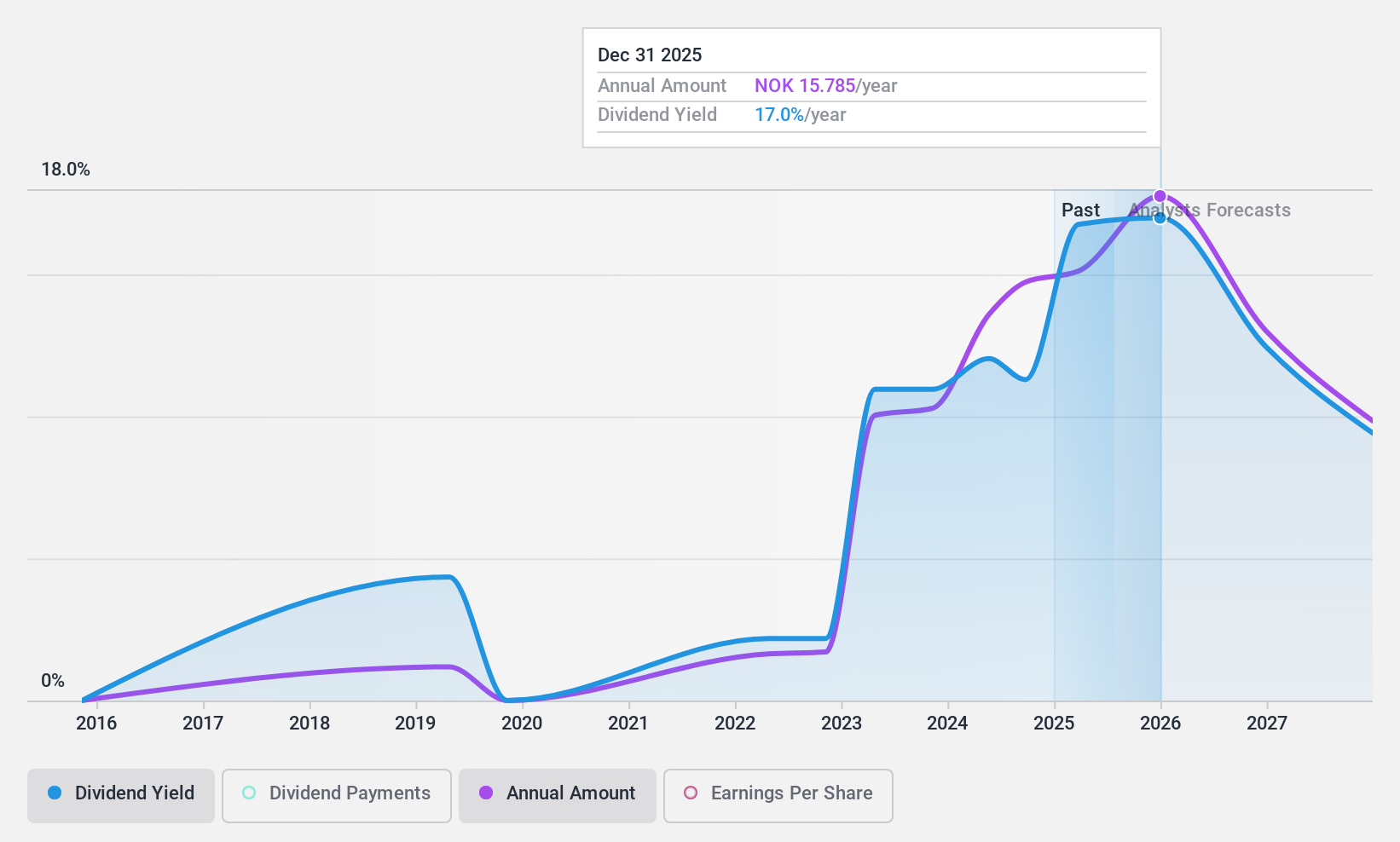
Task: Click the 2020 x-axis label
Action: [522, 723]
